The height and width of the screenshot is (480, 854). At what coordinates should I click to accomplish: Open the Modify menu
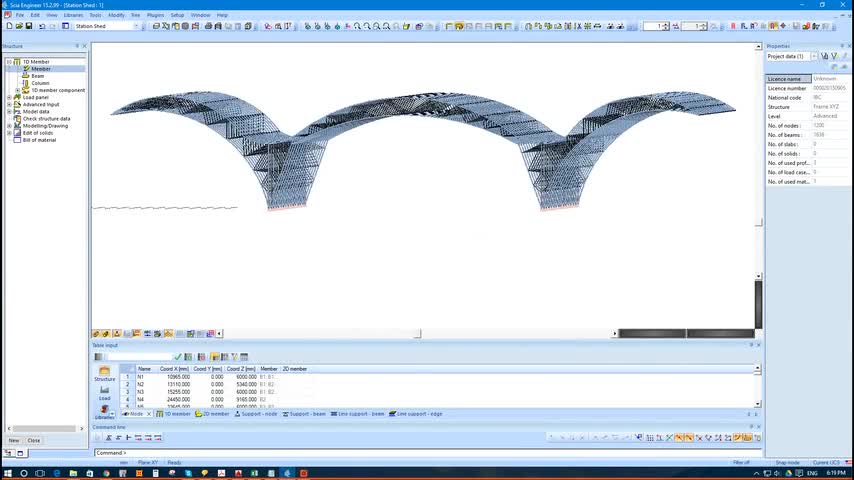coord(116,15)
